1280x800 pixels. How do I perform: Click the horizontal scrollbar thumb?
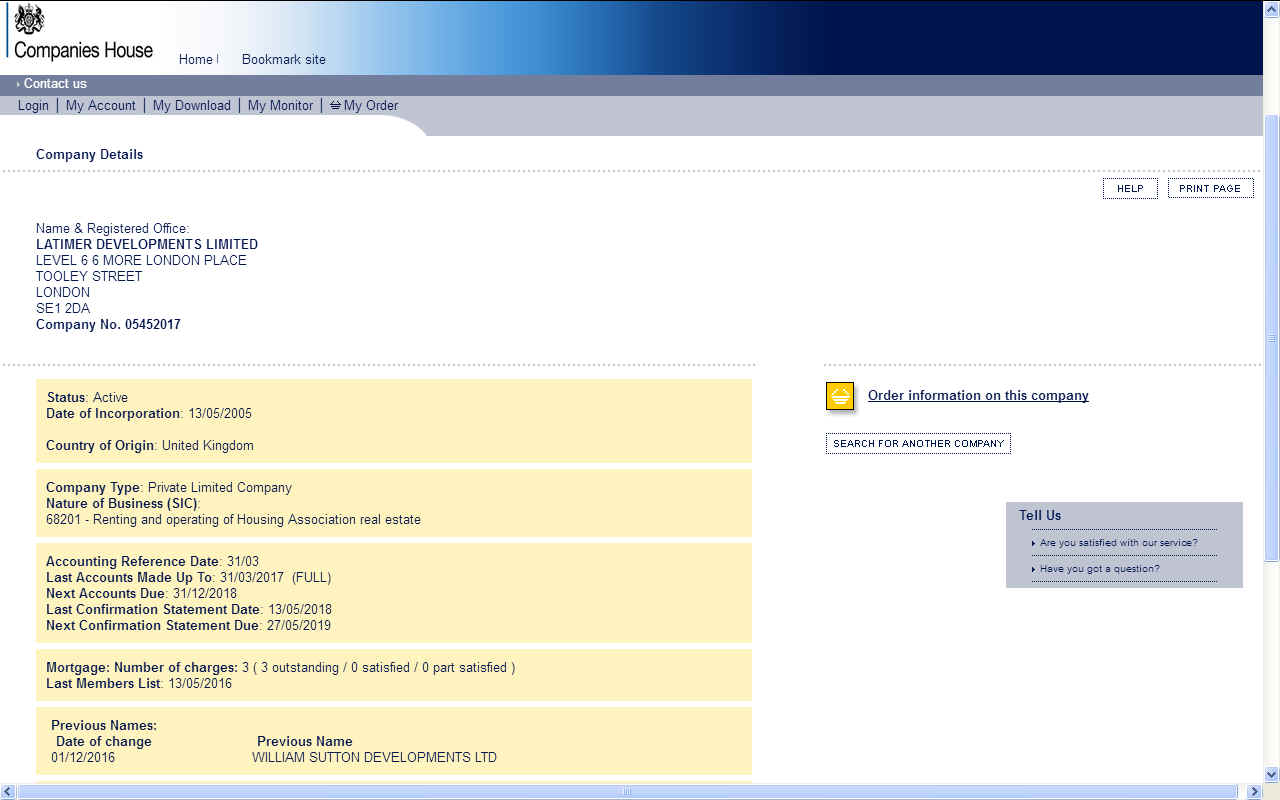coord(627,792)
